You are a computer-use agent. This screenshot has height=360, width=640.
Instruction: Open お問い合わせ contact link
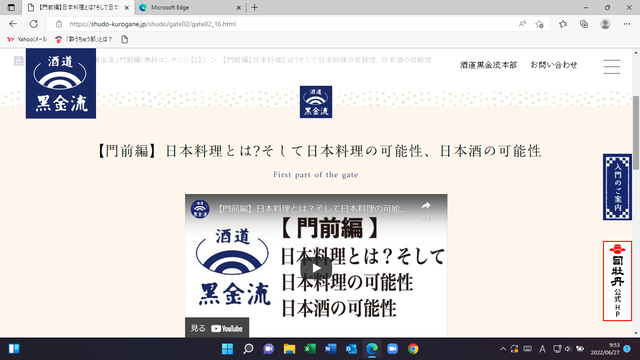[x=554, y=65]
